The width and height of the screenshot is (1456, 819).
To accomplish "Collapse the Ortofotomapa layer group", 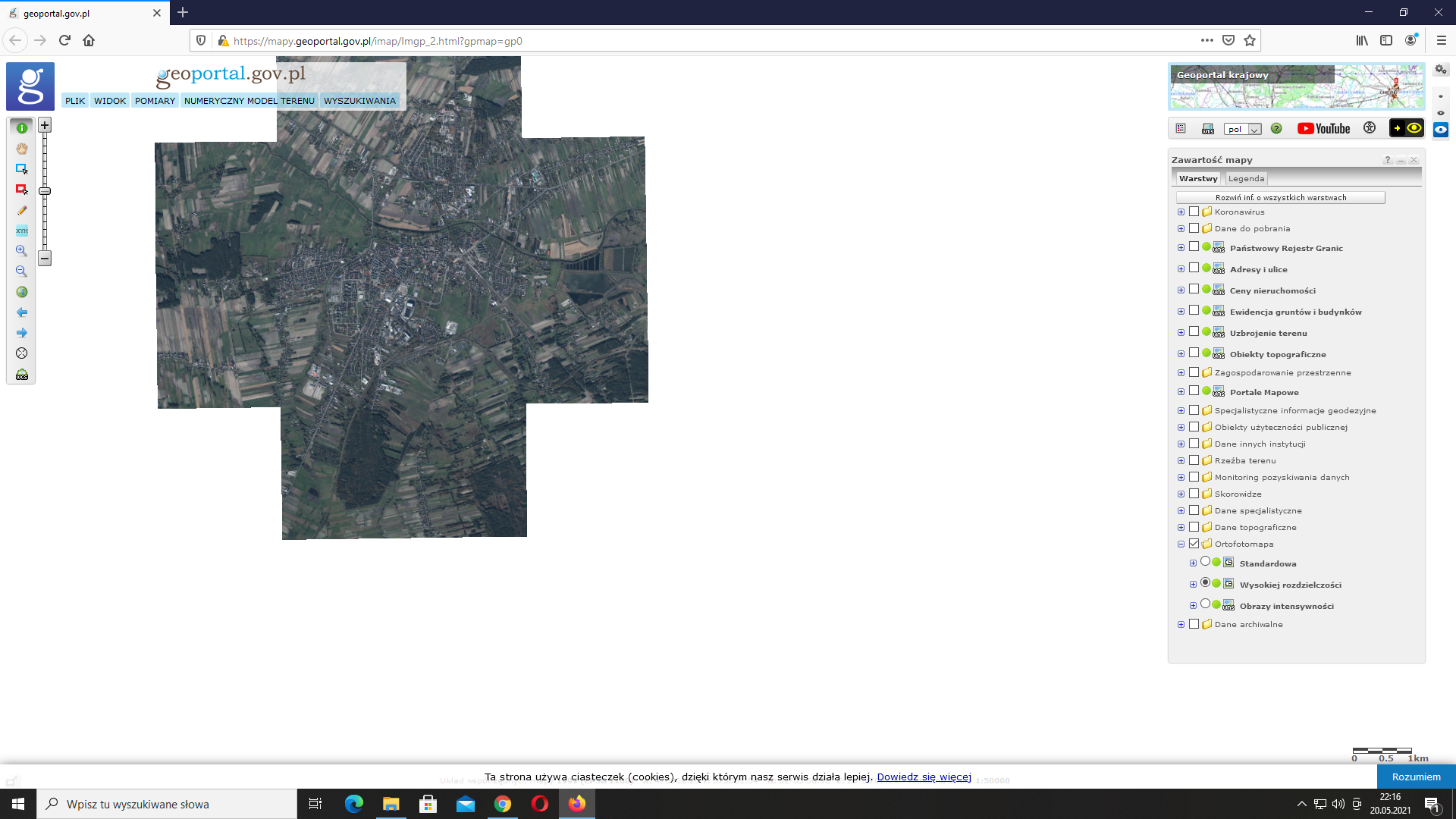I will point(1181,544).
